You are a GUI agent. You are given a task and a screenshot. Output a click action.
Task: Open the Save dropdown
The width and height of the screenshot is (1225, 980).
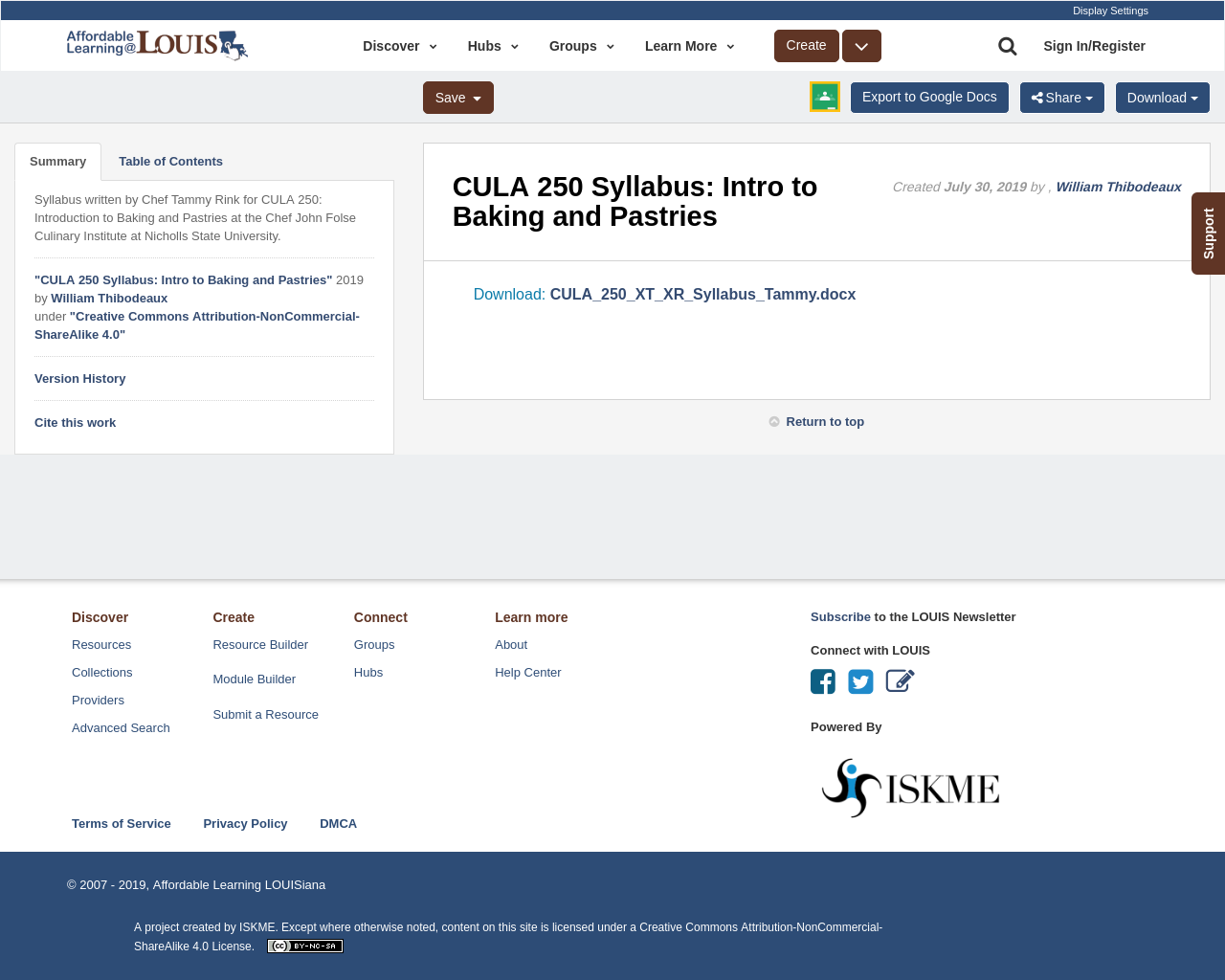pyautogui.click(x=458, y=98)
